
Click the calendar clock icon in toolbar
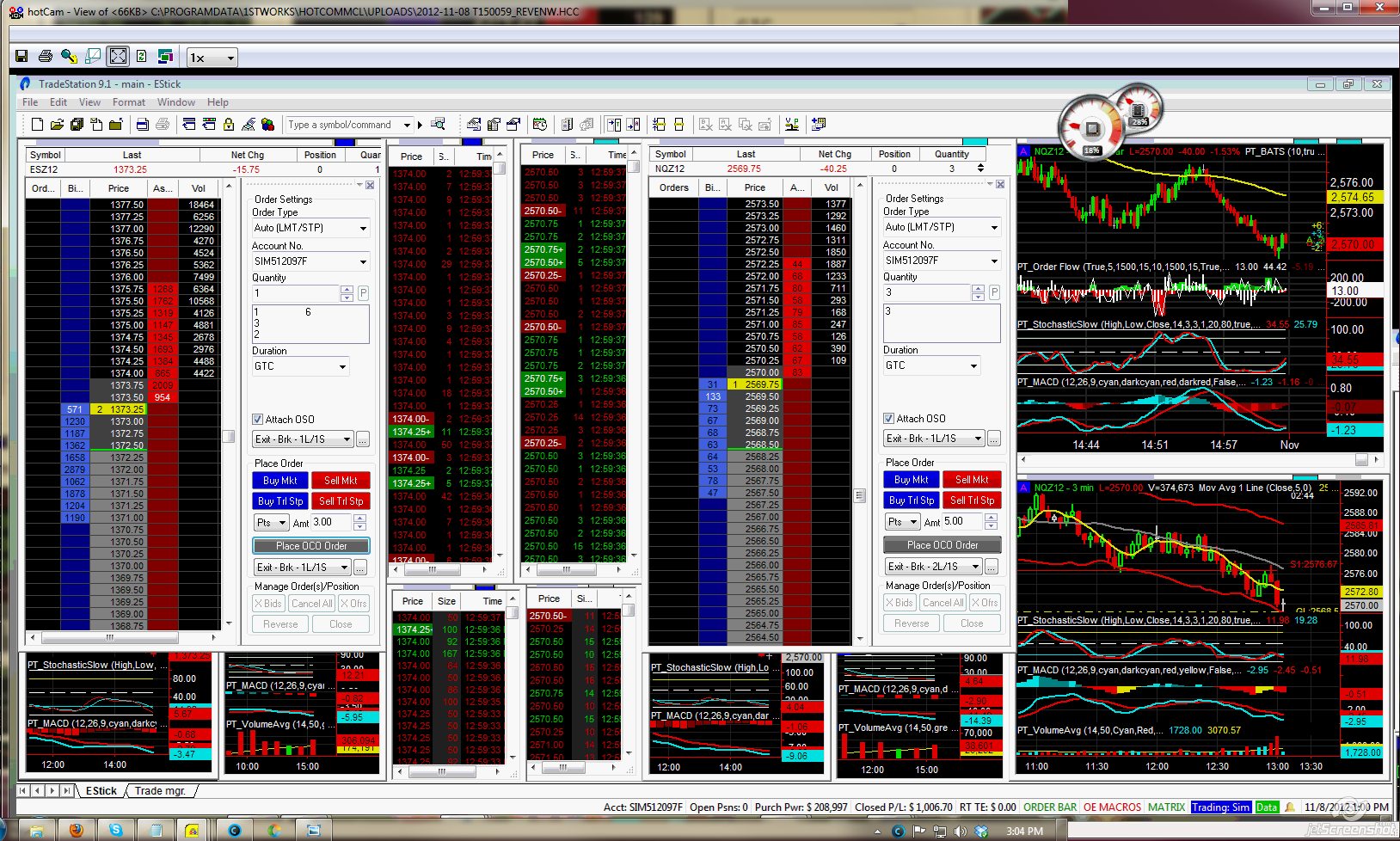click(540, 125)
